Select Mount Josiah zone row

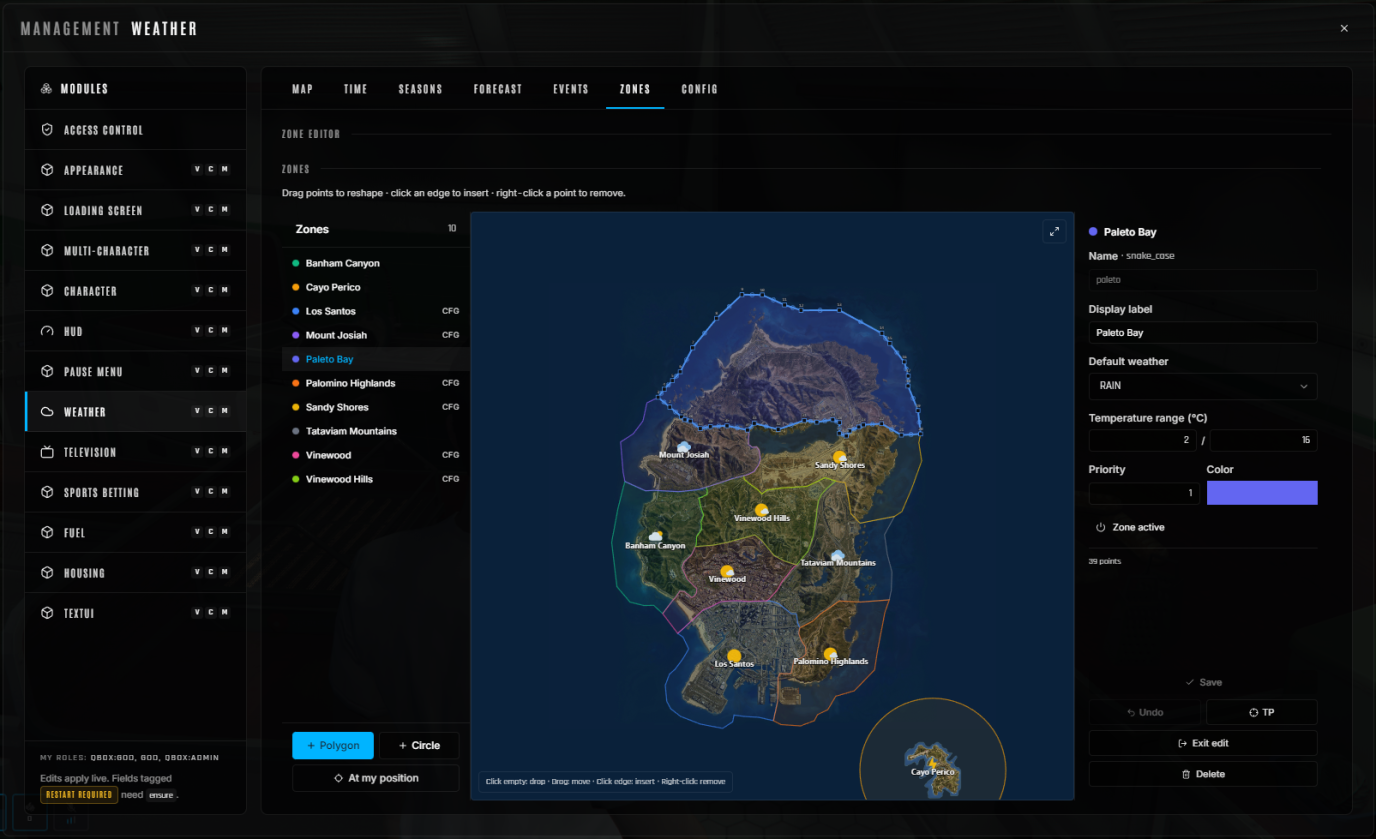pos(375,335)
